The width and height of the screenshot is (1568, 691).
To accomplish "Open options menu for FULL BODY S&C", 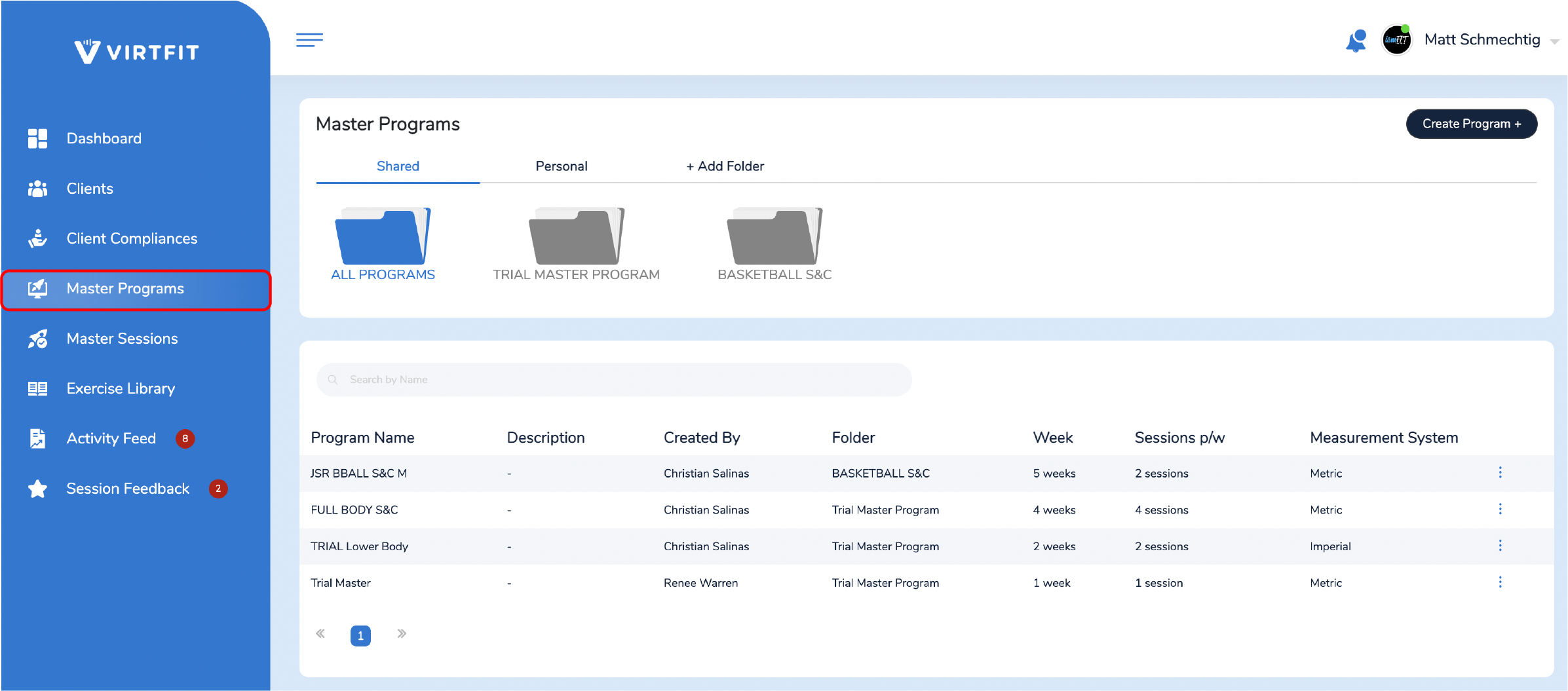I will pyautogui.click(x=1501, y=510).
